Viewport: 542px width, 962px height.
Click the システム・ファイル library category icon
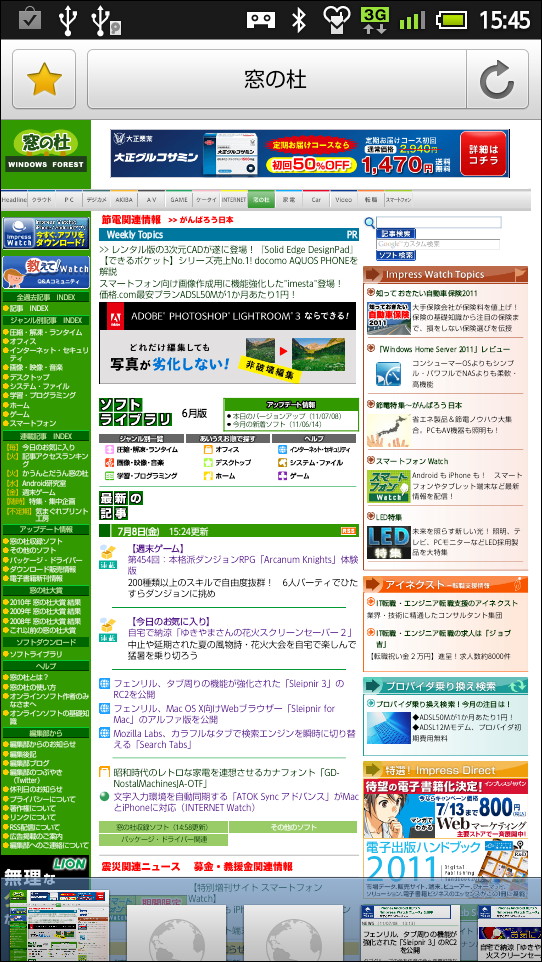click(282, 462)
